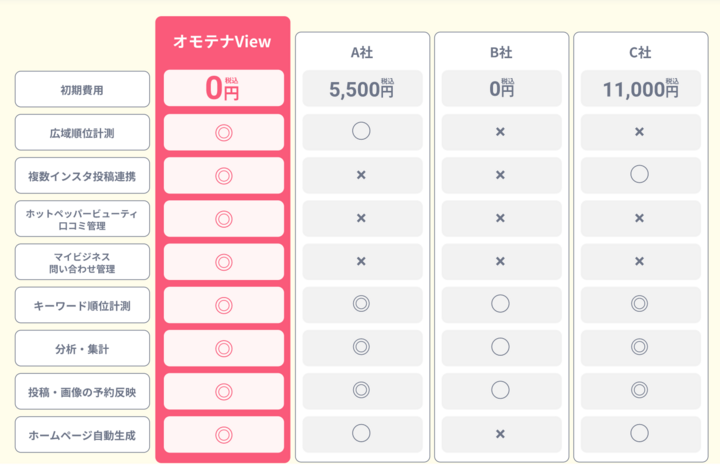Click C社 cross for マイビジネス問い合わせ管理
The image size is (720, 473).
tap(639, 261)
